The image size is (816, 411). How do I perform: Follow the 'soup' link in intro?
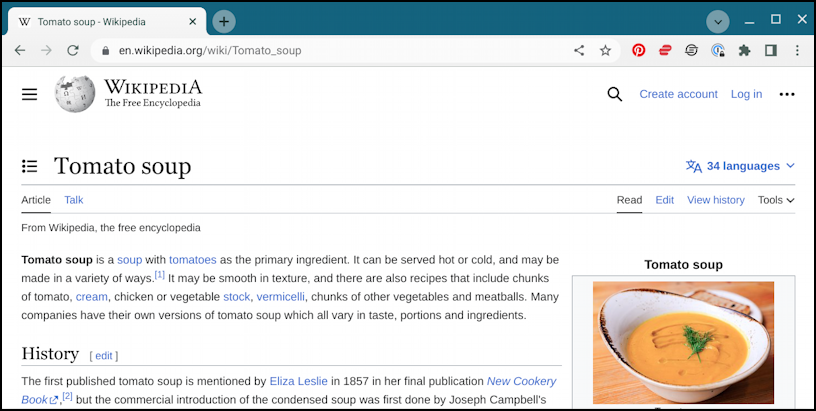[x=130, y=260]
